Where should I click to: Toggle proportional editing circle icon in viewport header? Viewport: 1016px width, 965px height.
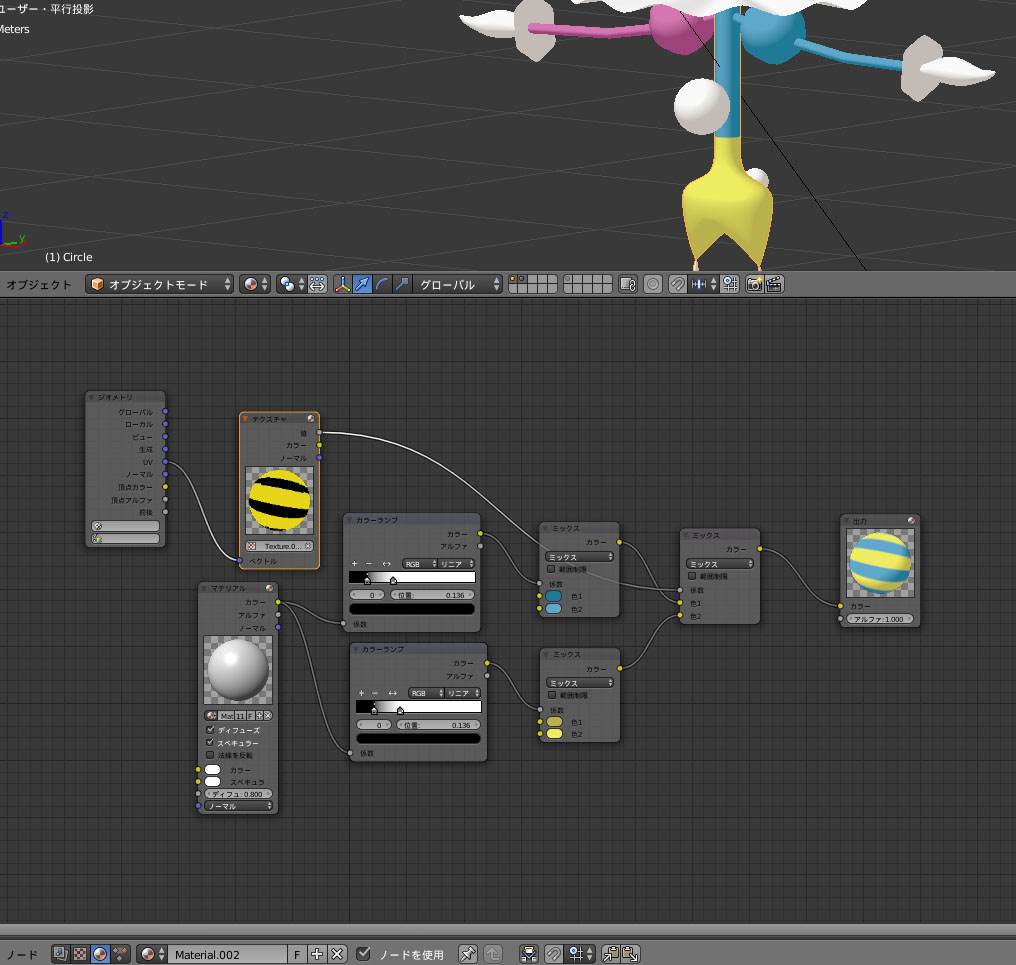653,284
